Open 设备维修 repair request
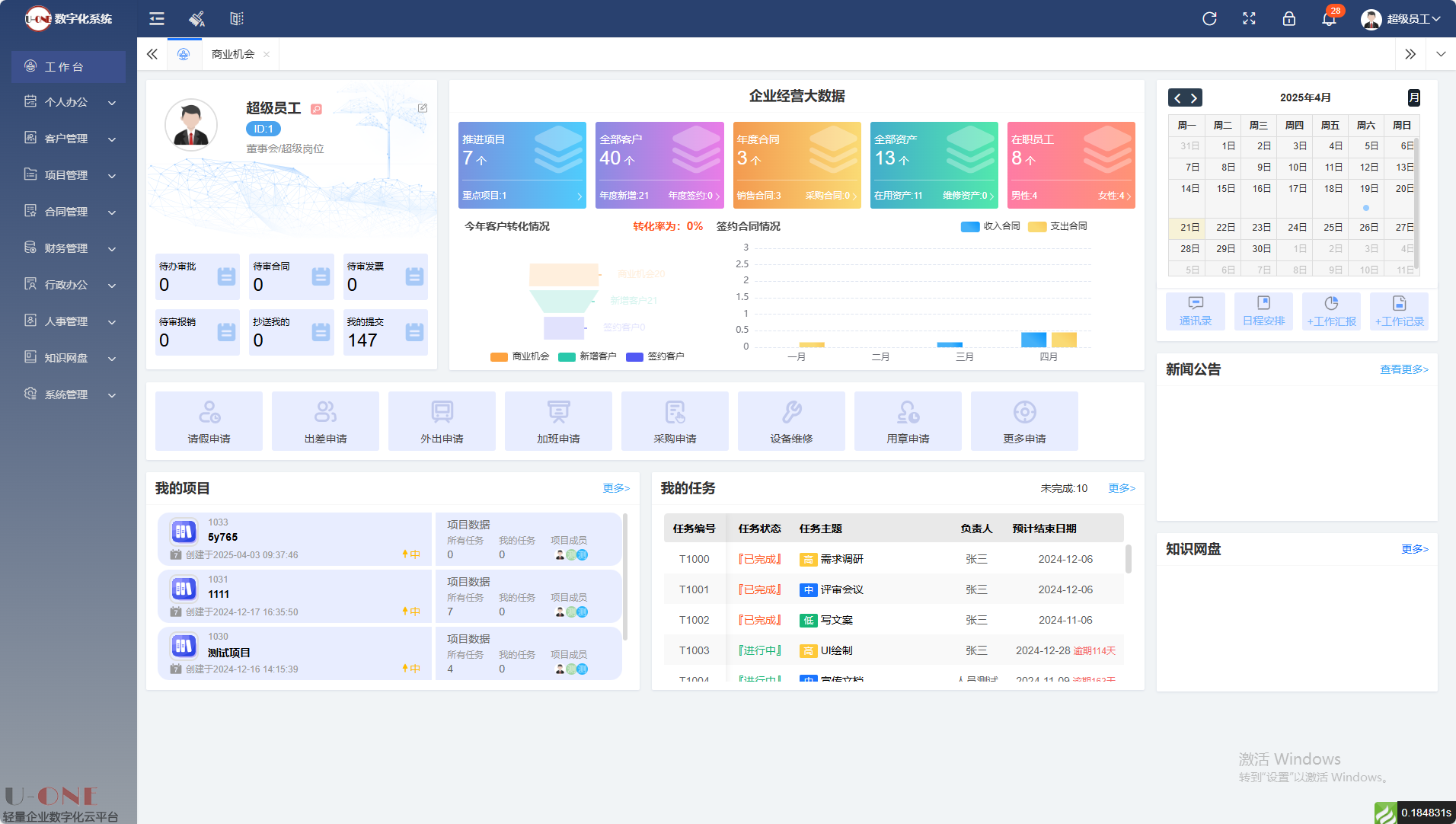The width and height of the screenshot is (1456, 824). pyautogui.click(x=791, y=421)
